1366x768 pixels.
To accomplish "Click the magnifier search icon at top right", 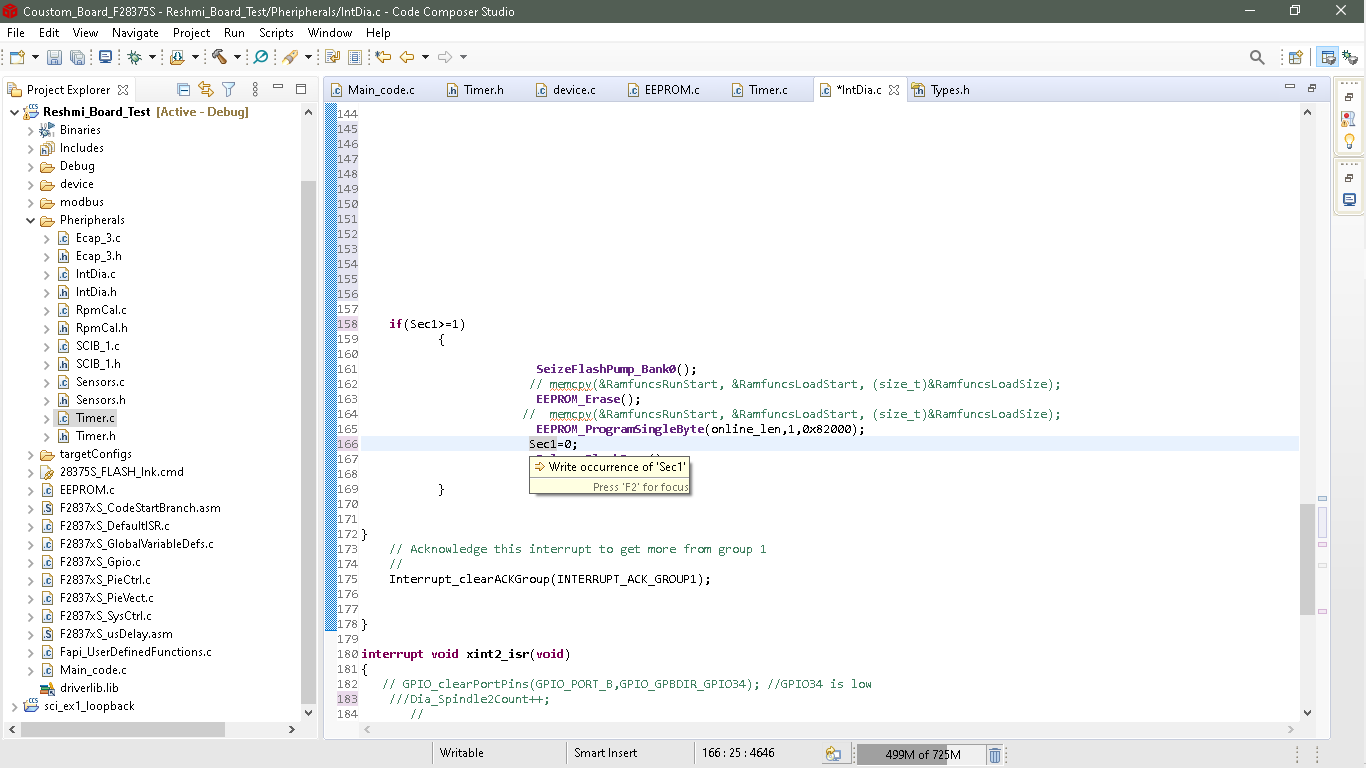I will click(x=1257, y=57).
